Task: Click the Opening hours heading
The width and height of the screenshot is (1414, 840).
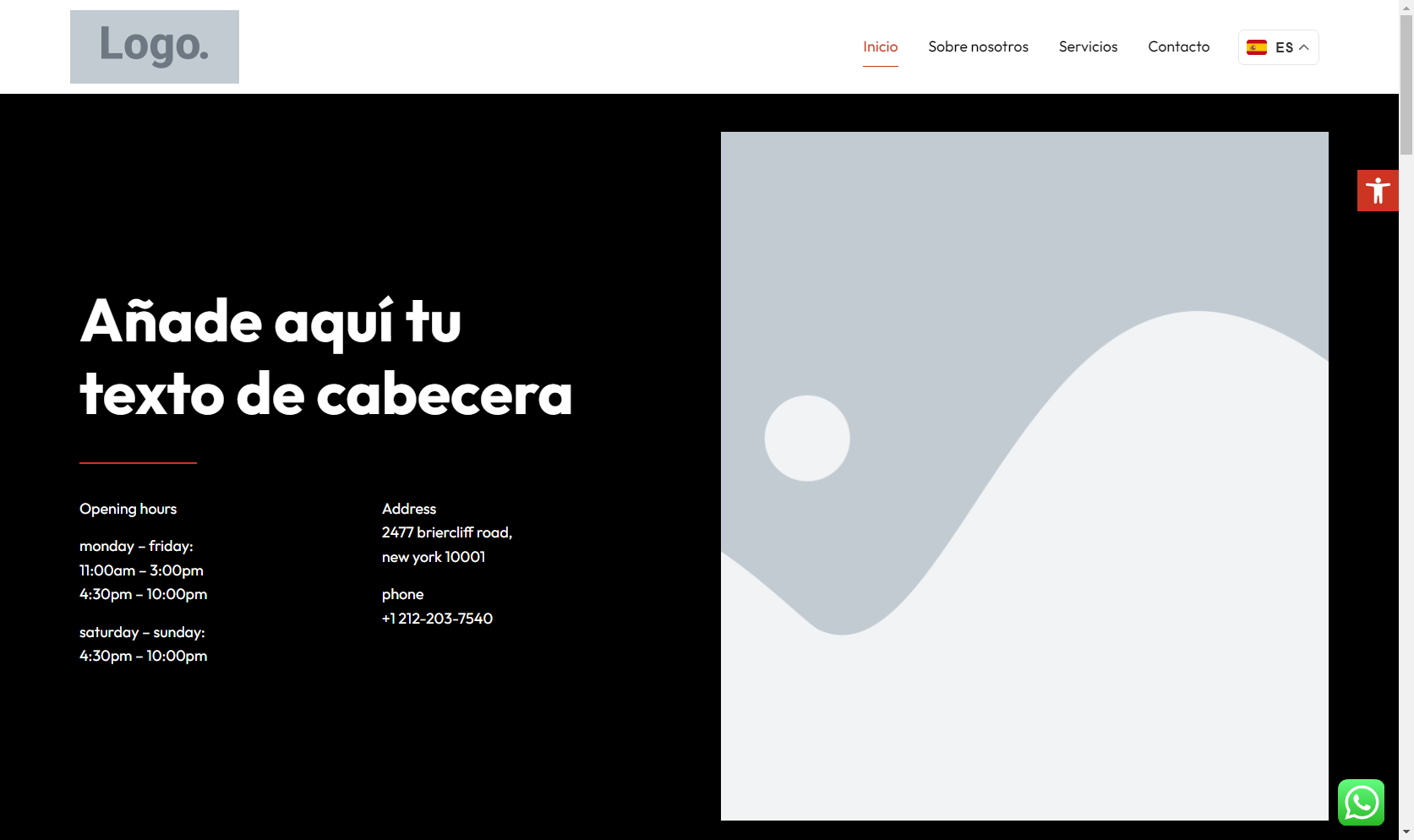Action: [x=128, y=509]
